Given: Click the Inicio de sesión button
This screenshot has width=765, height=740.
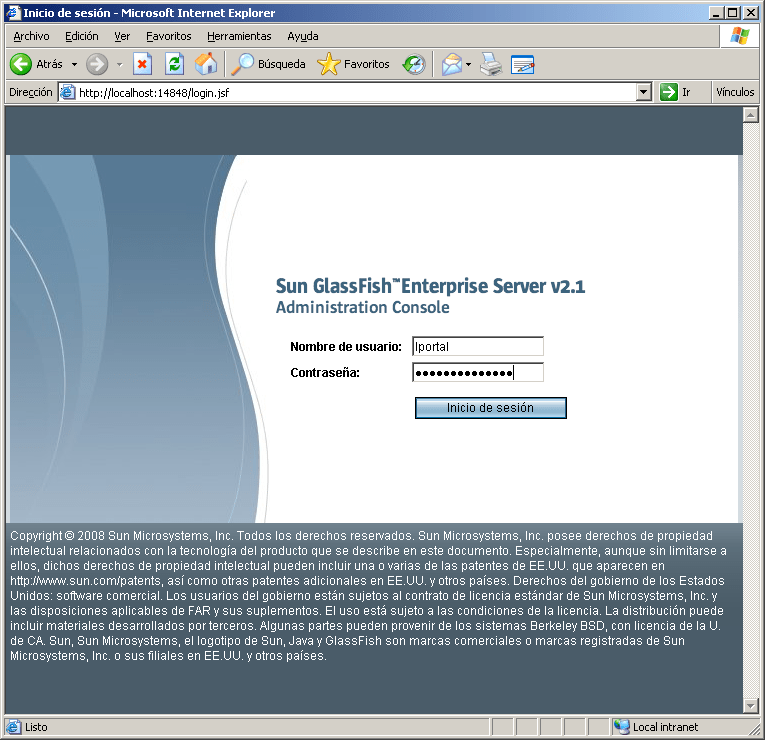Looking at the screenshot, I should [x=490, y=408].
